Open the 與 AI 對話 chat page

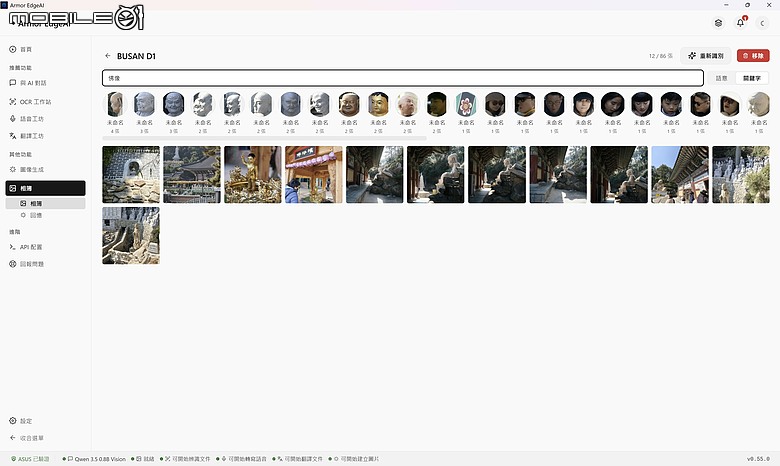tap(28, 83)
